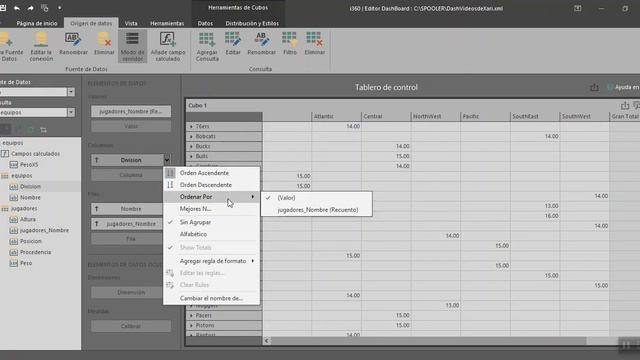
Task: Switch to Origen de datos tab
Action: [91, 23]
